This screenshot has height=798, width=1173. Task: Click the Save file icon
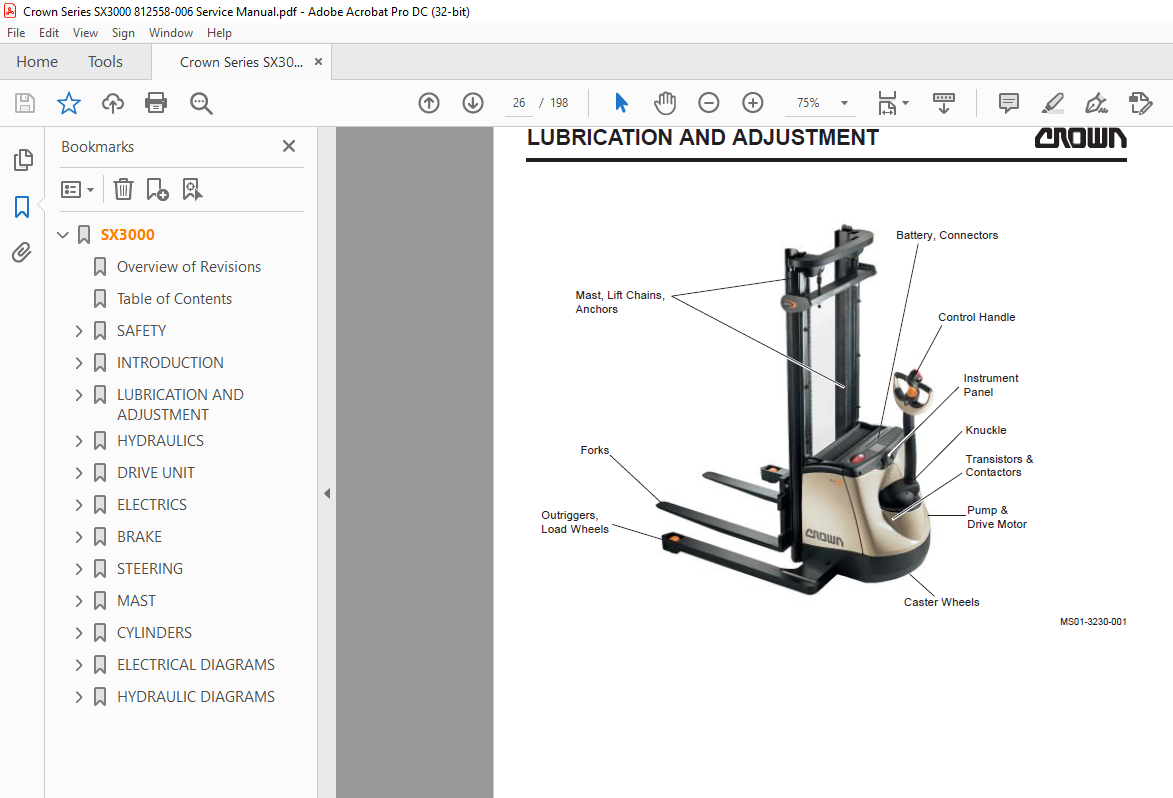[25, 103]
